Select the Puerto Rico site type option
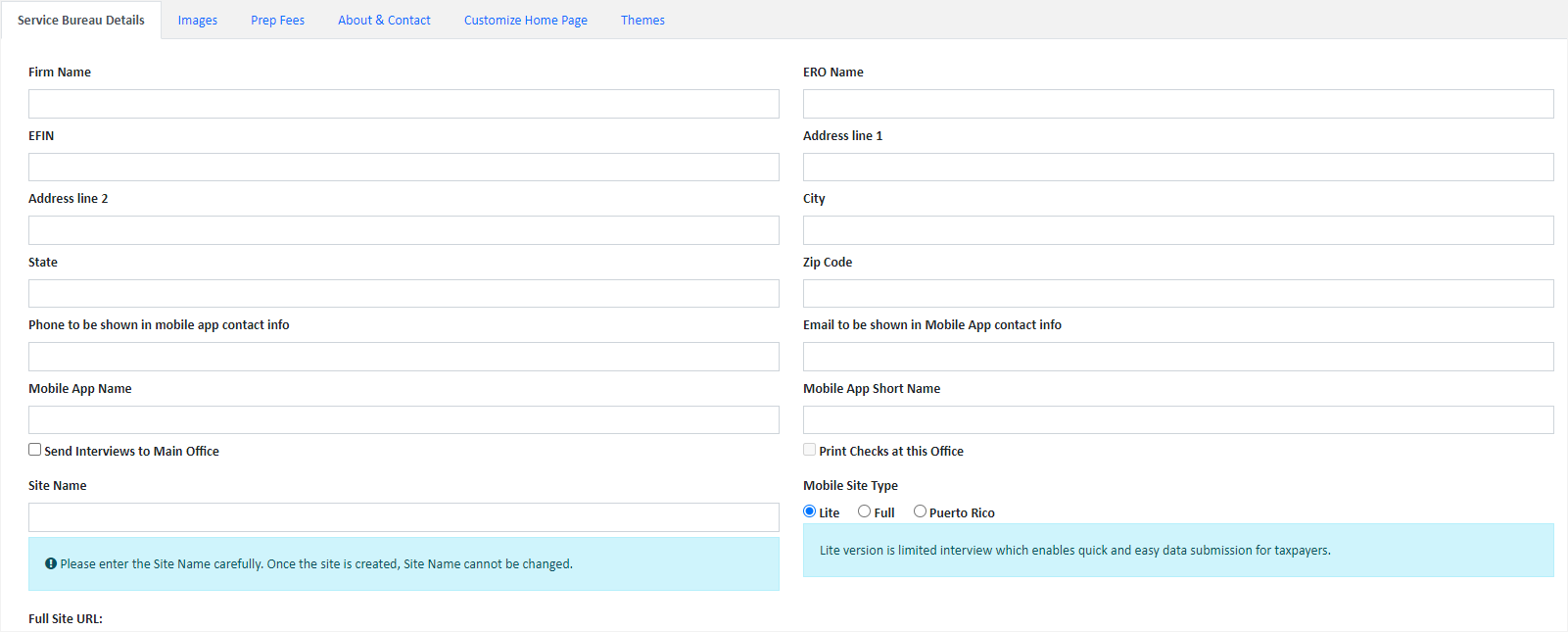This screenshot has width=1568, height=632. [920, 511]
